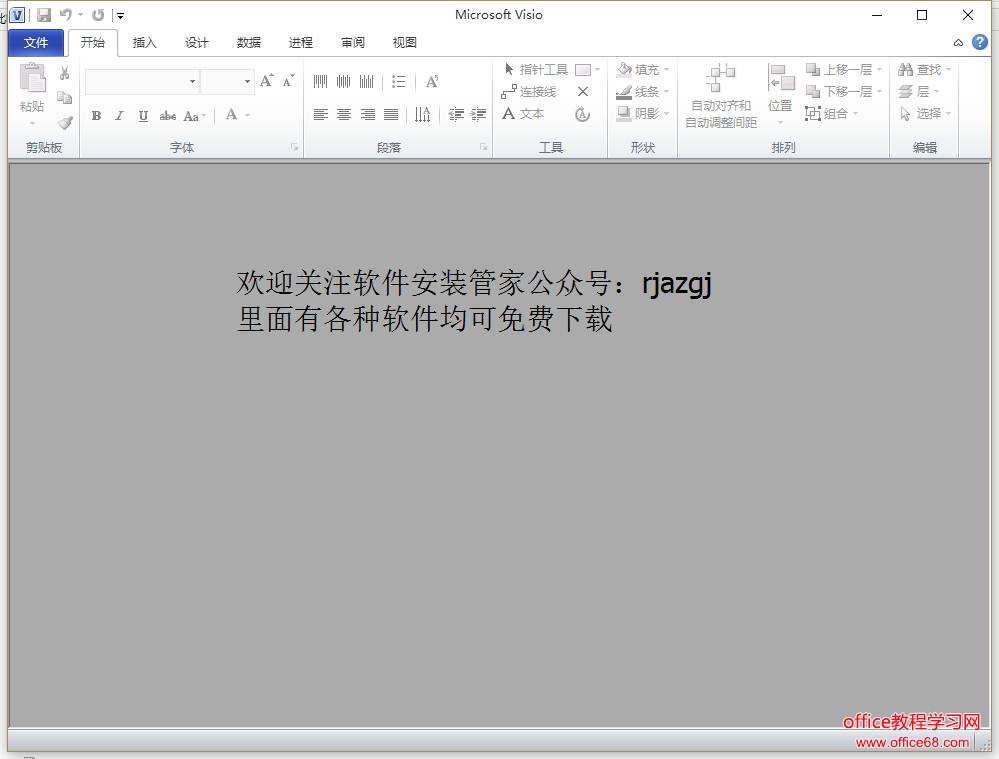Open the 组合 group menu
The height and width of the screenshot is (759, 999).
[831, 113]
